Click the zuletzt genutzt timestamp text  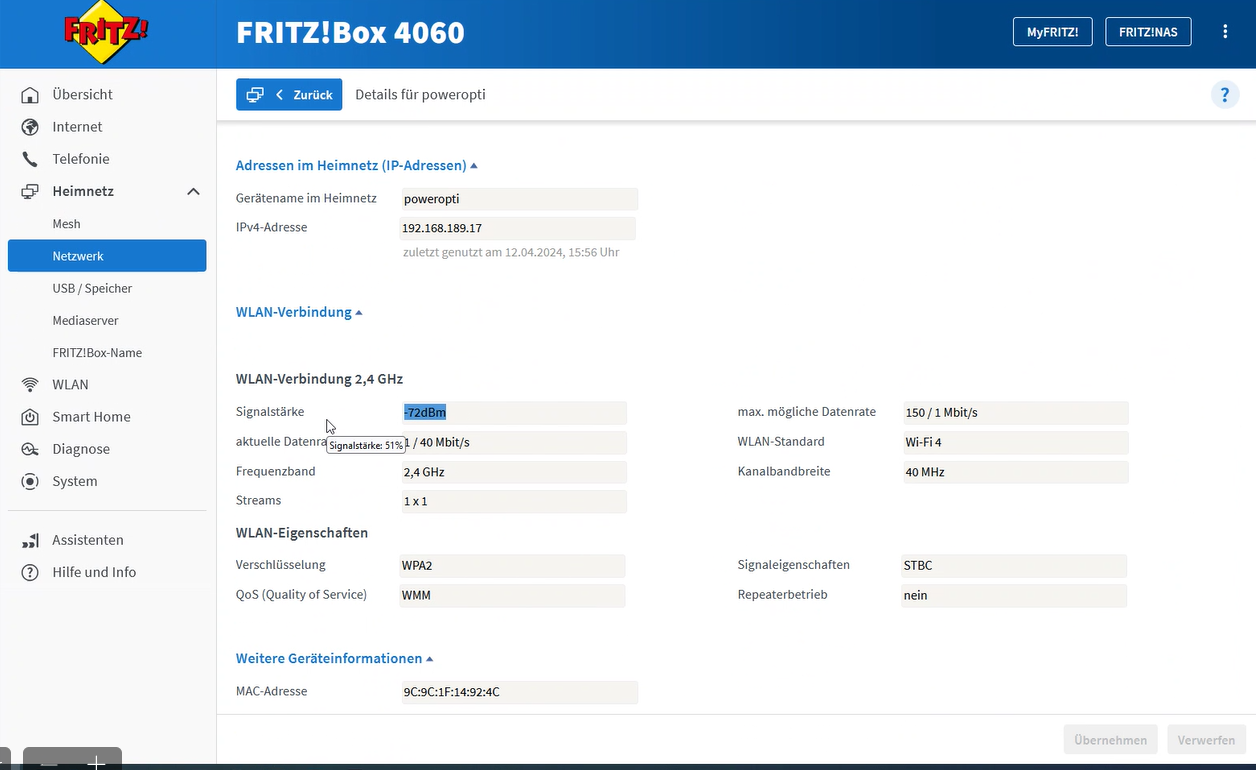pyautogui.click(x=511, y=253)
